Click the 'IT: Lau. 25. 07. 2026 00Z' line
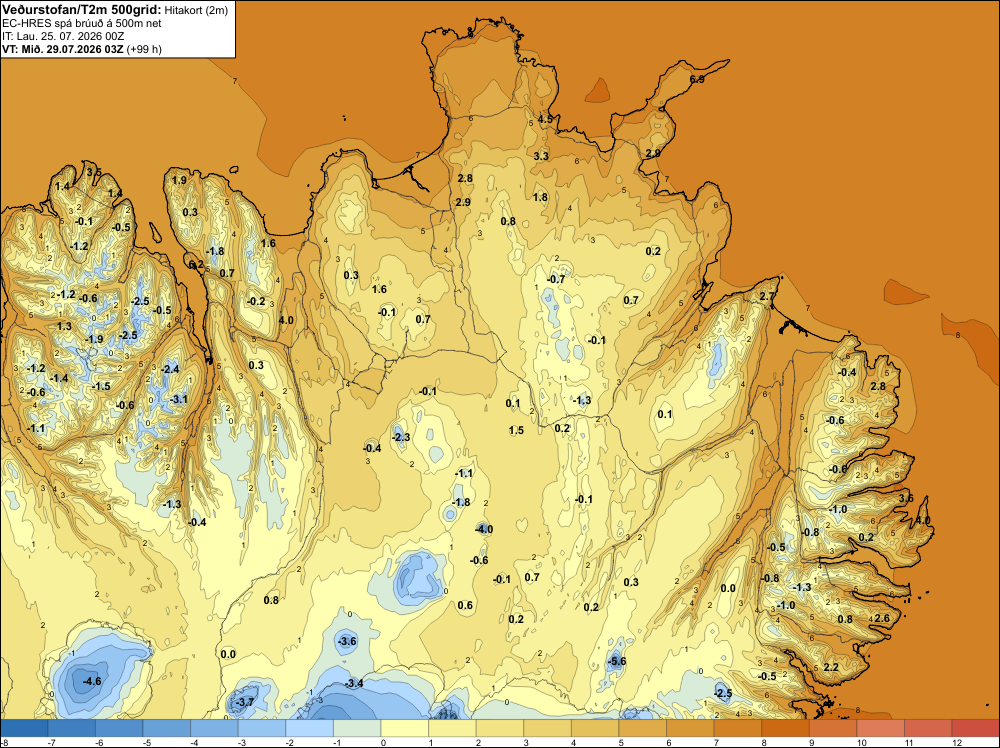The height and width of the screenshot is (748, 1000). pyautogui.click(x=63, y=36)
